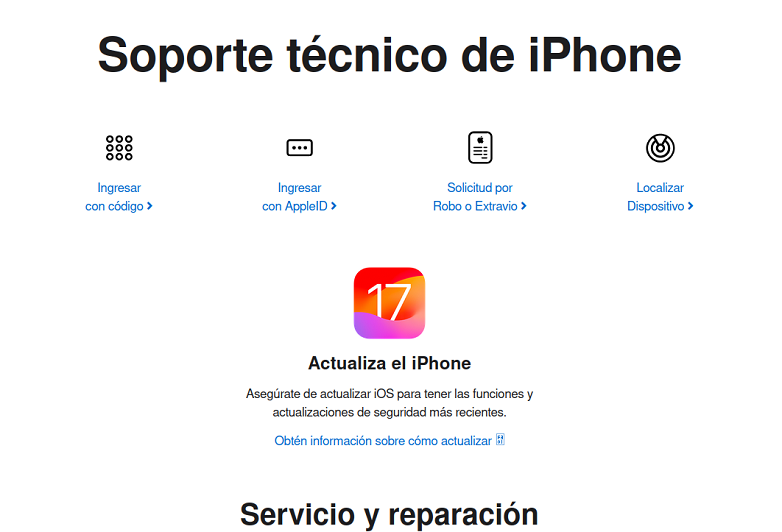Open the Ingresar con código link
Image resolution: width=782 pixels, height=532 pixels.
tap(119, 197)
